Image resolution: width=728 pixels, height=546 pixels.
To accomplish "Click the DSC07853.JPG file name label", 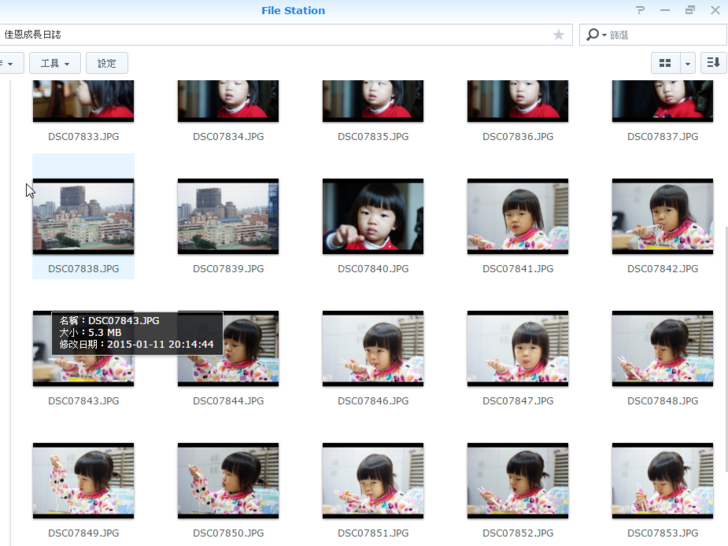I will point(662,533).
